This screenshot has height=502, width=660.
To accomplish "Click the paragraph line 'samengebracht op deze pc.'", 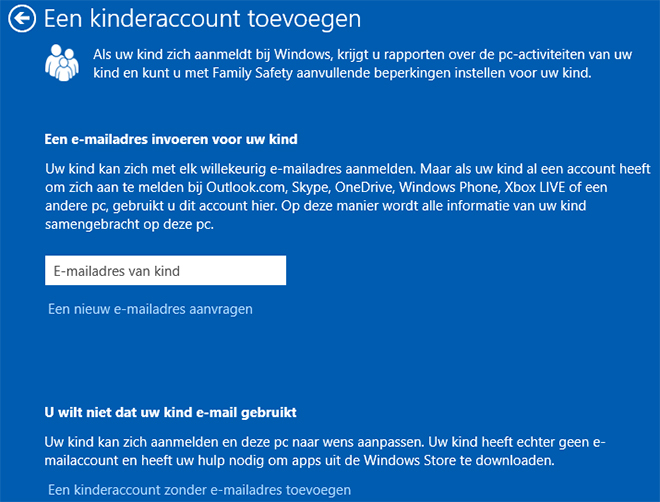I will point(130,224).
